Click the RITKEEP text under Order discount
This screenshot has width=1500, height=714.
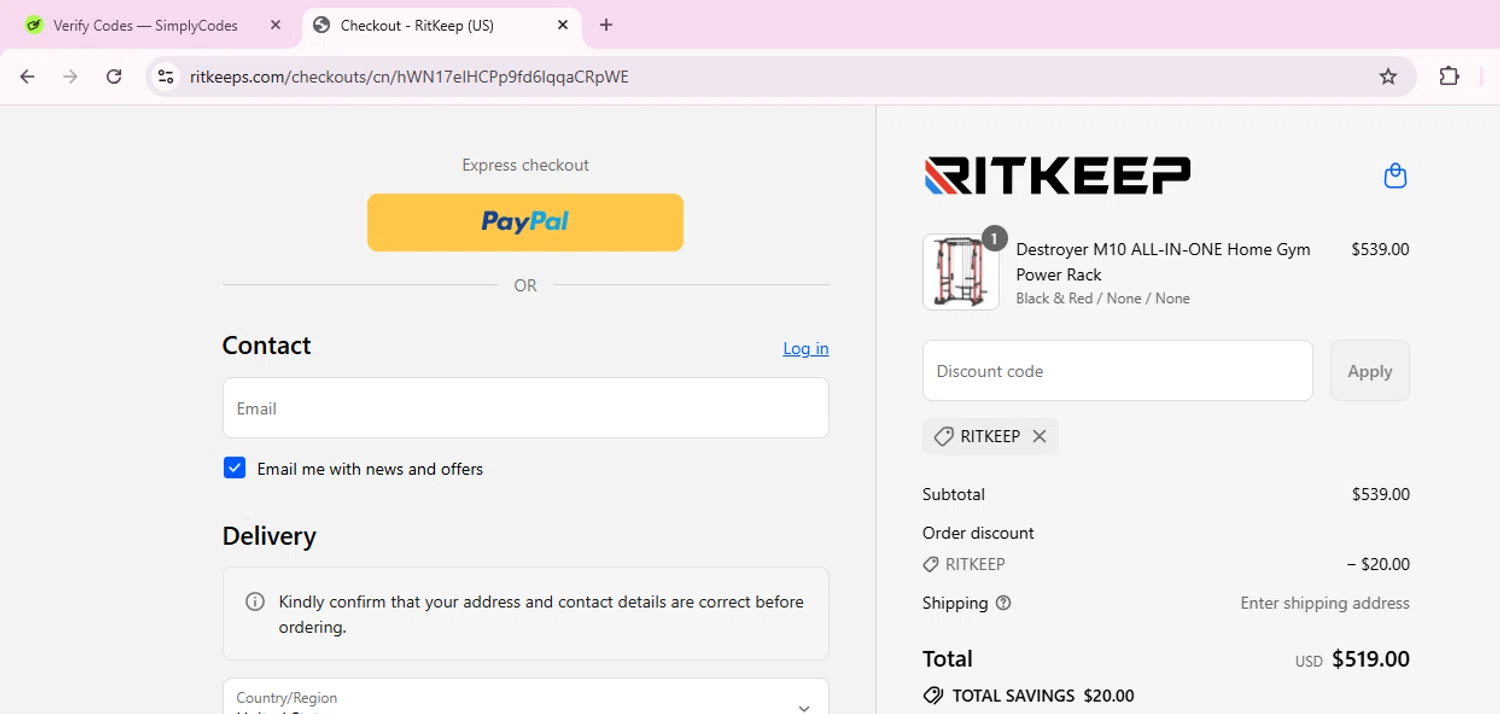[x=975, y=564]
